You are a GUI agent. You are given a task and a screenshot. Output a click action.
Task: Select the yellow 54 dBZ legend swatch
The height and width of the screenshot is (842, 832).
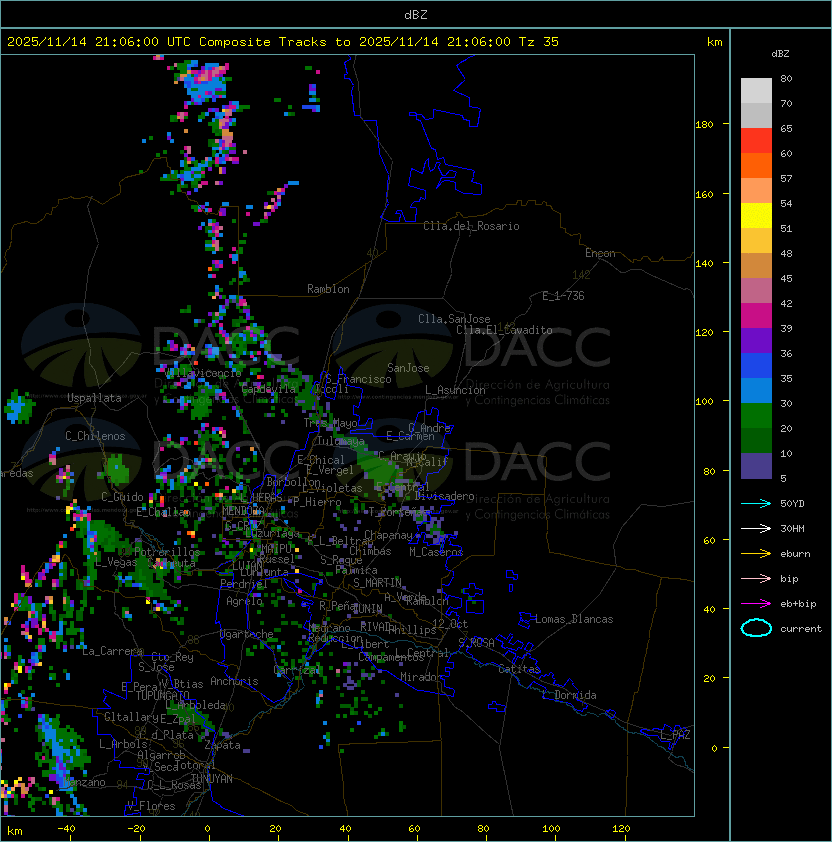tap(756, 215)
